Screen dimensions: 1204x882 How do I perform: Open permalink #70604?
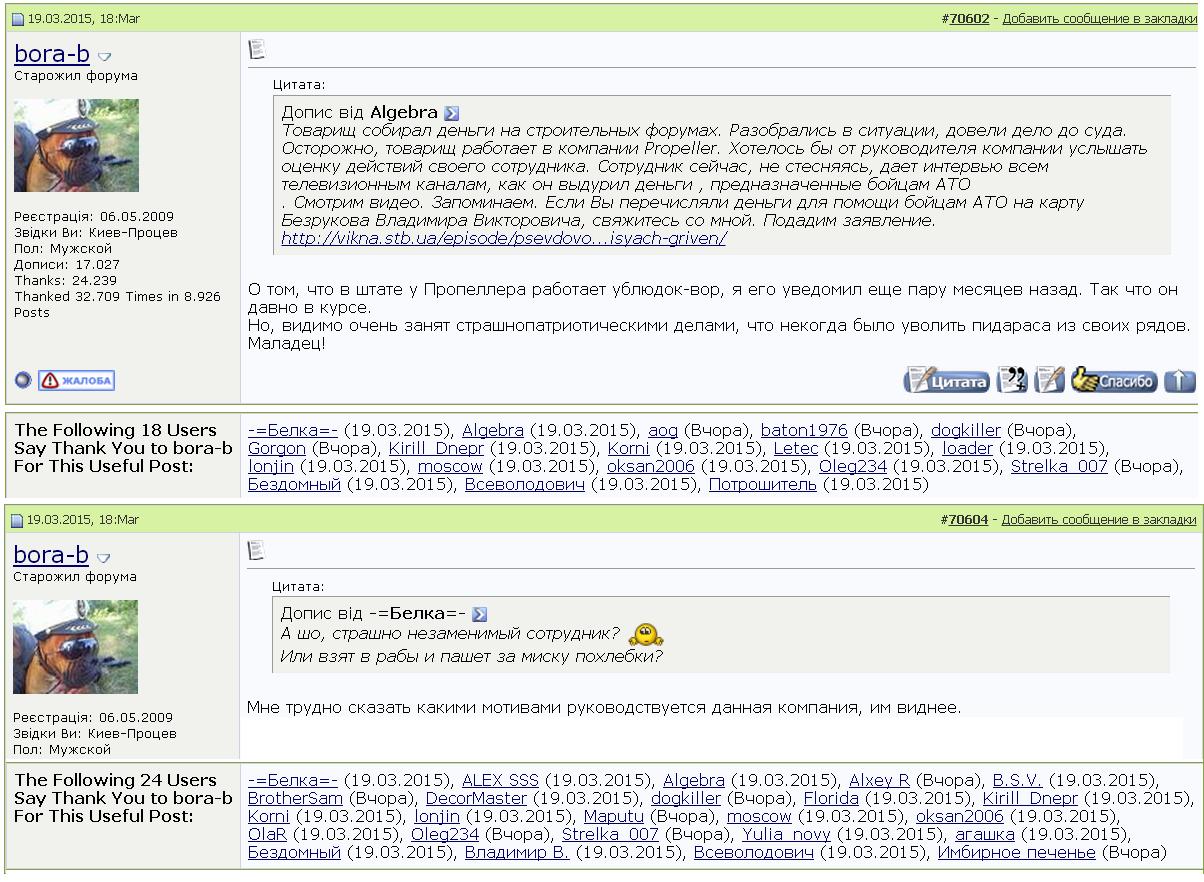[x=965, y=520]
